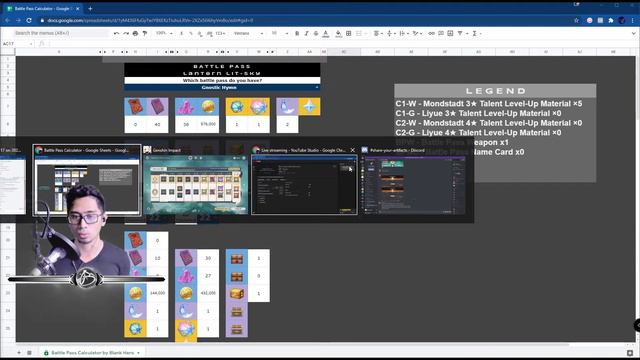Viewport: 640px width, 360px height.
Task: Select the Battle Pass Calculator browser tab
Action: [x=43, y=9]
